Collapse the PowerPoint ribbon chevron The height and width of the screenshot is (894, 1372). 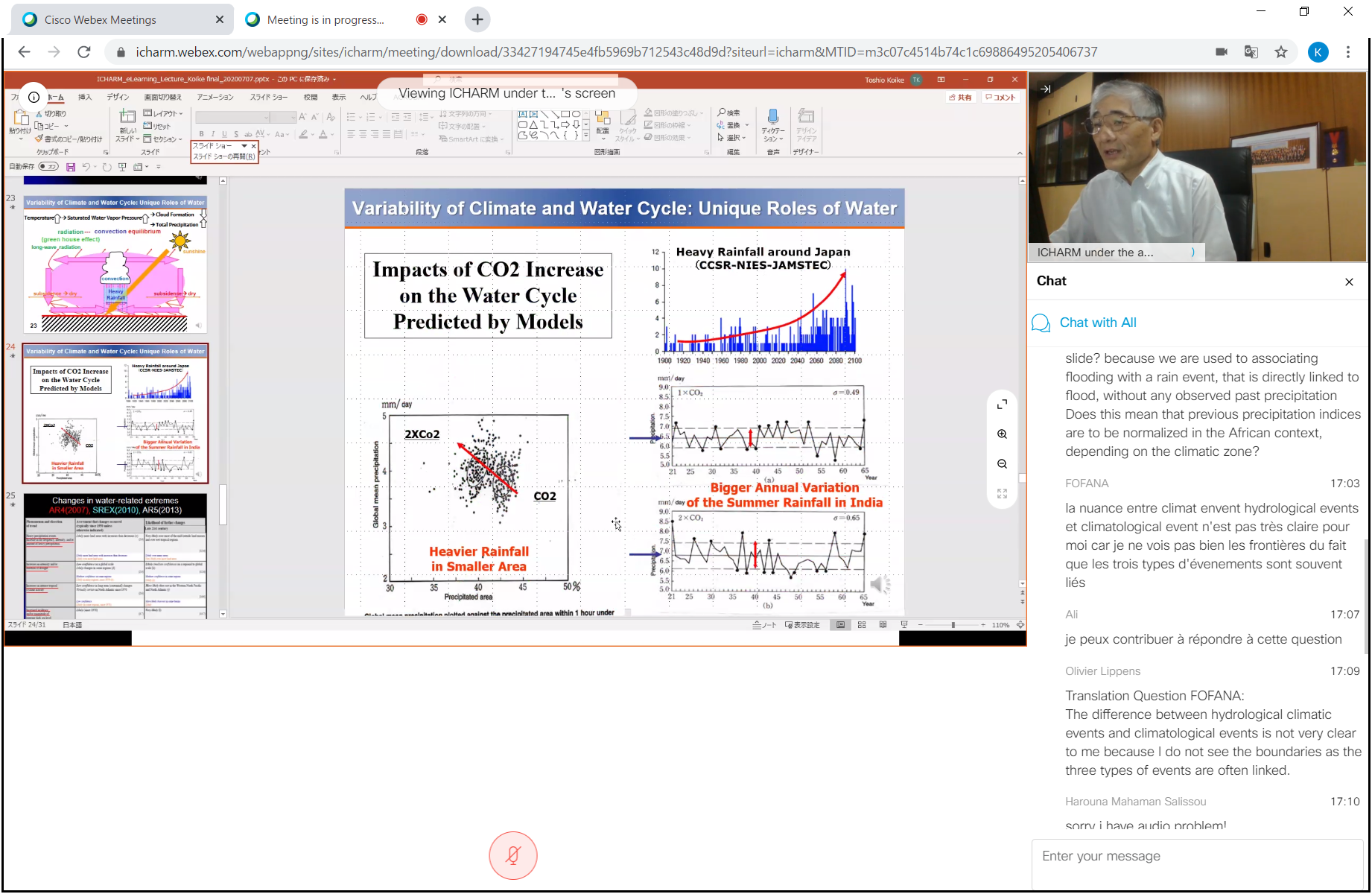1020,153
